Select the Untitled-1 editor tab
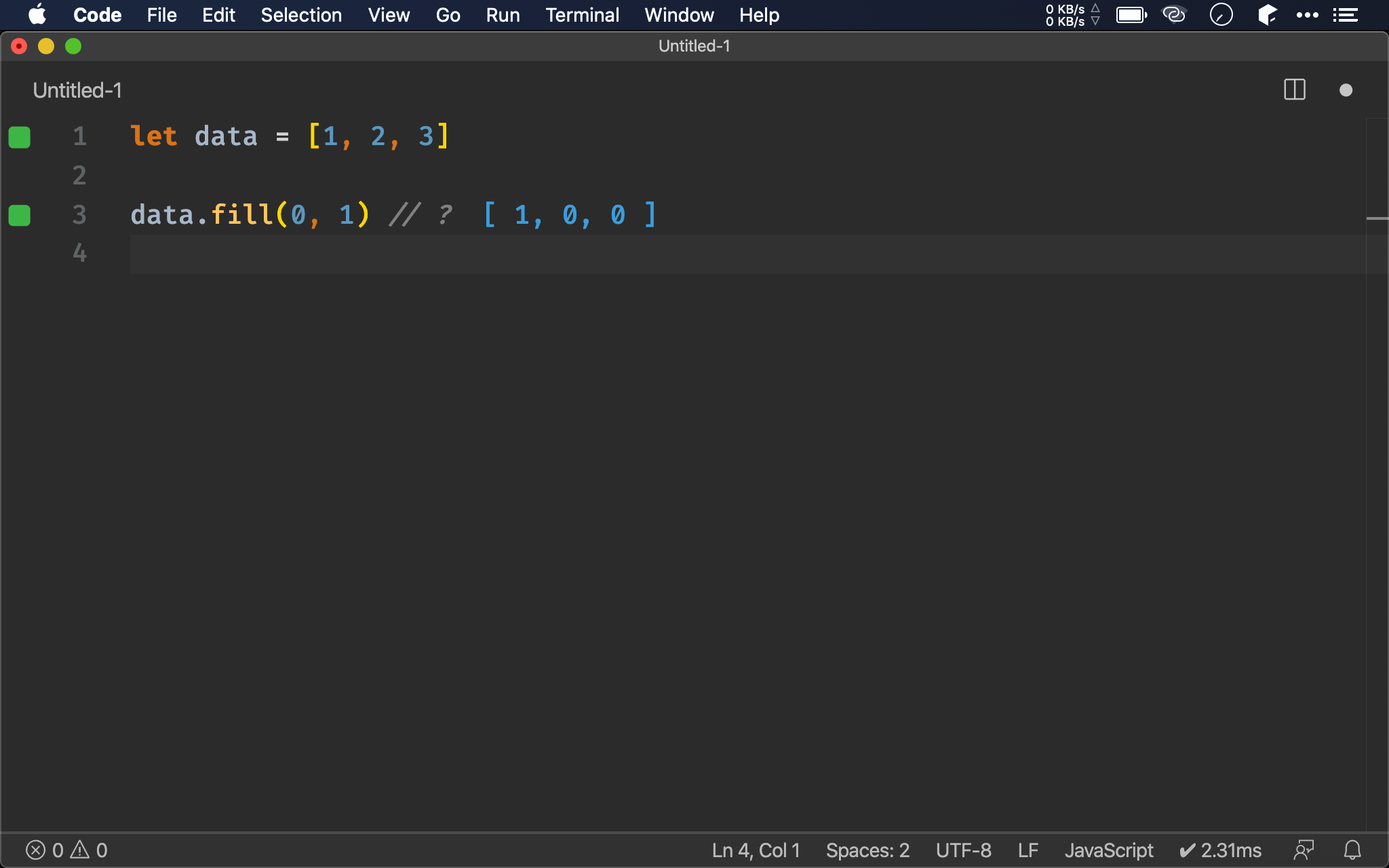This screenshot has height=868, width=1389. (x=77, y=90)
